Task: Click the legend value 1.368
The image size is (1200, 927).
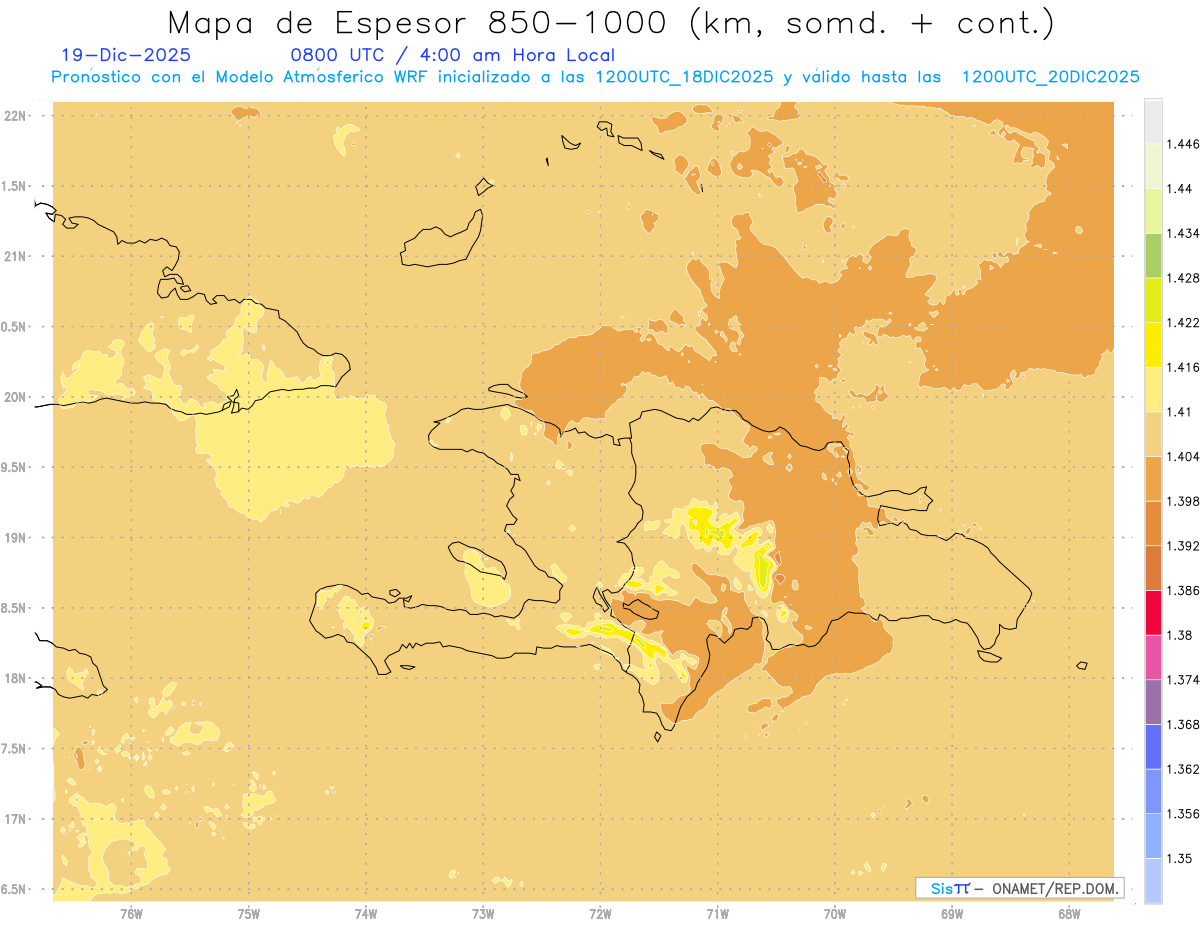Action: pos(1185,725)
